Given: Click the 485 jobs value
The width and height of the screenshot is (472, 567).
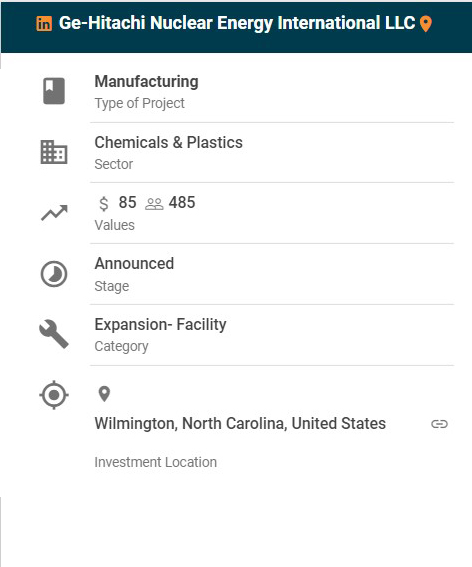Looking at the screenshot, I should click(182, 202).
